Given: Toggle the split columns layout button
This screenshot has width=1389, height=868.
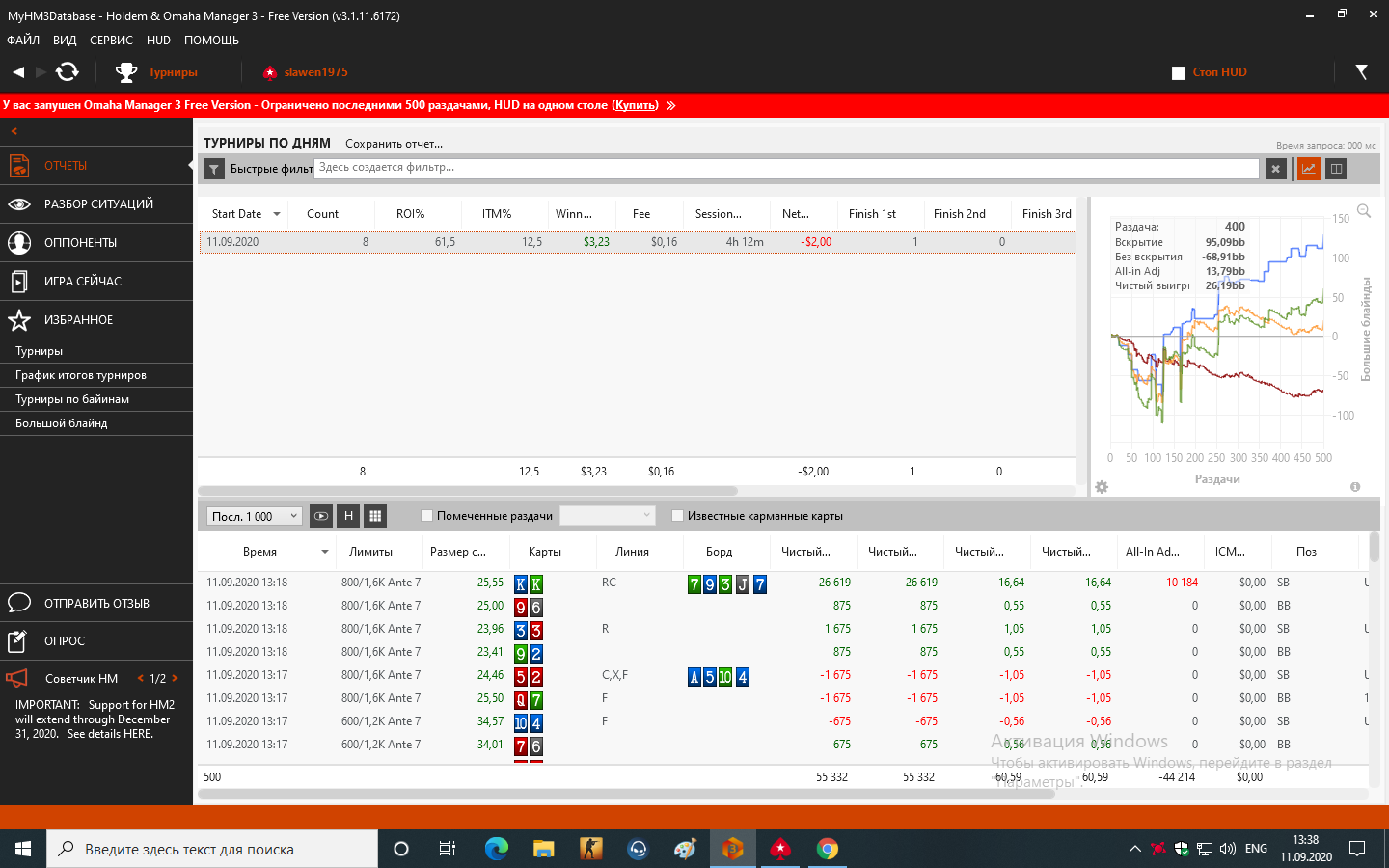Looking at the screenshot, I should coord(1336,169).
